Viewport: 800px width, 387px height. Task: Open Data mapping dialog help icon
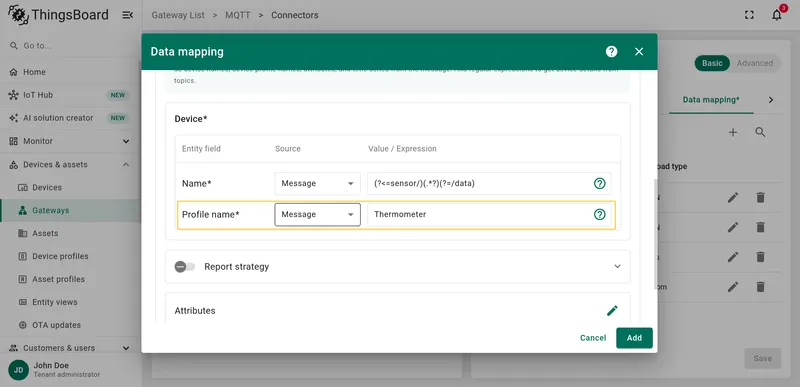point(611,51)
